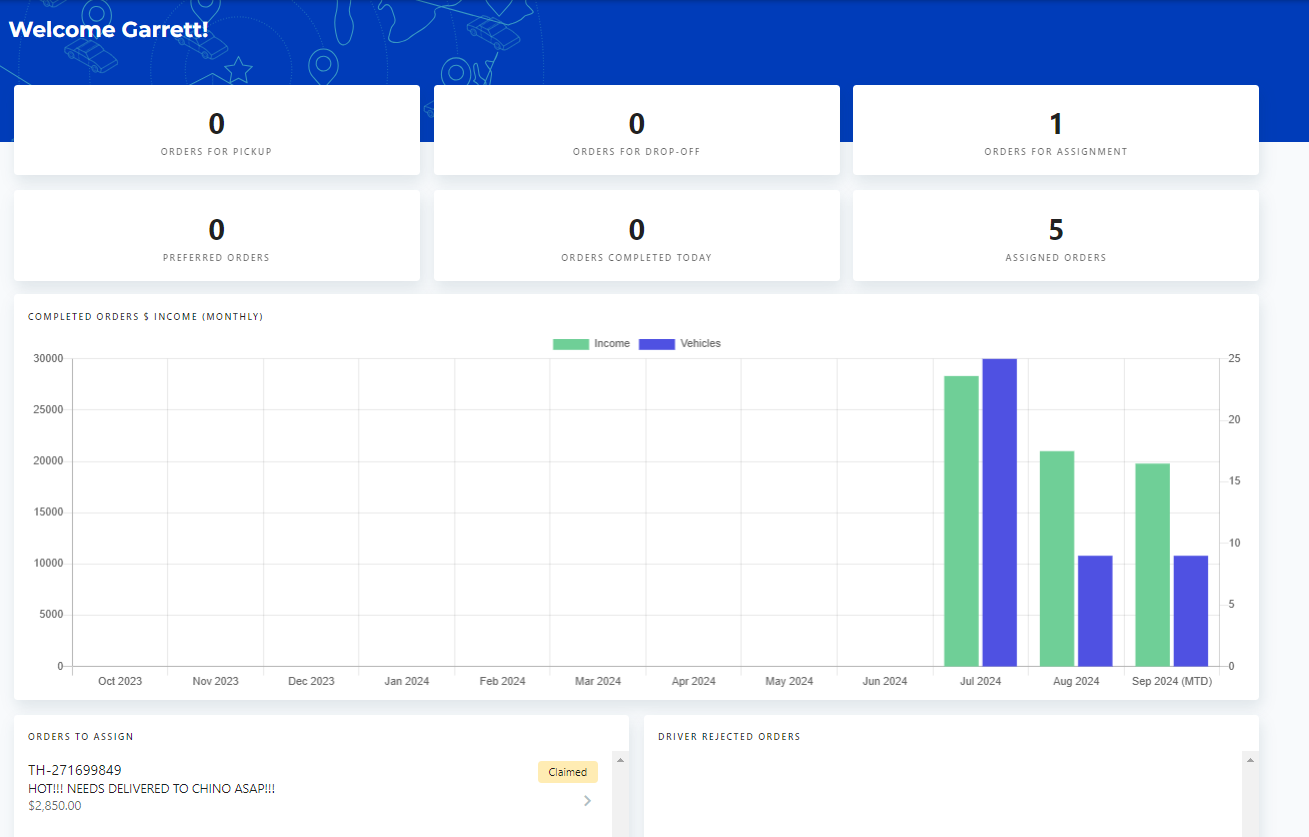Toggle the Vehicles legend swatch
Viewport: 1309px width, 837px height.
pos(657,344)
